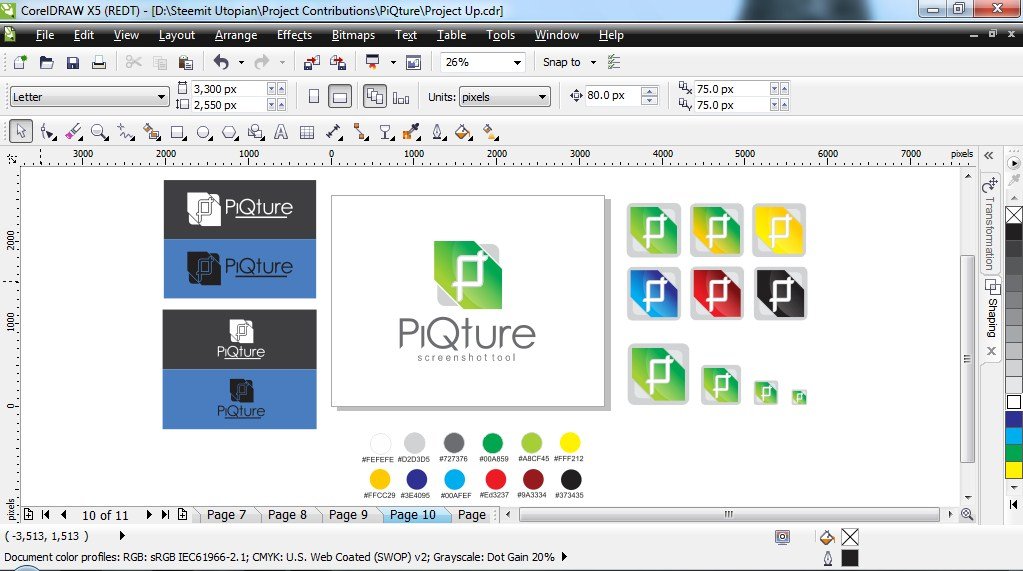
Task: Select the Table tool
Action: pos(307,132)
